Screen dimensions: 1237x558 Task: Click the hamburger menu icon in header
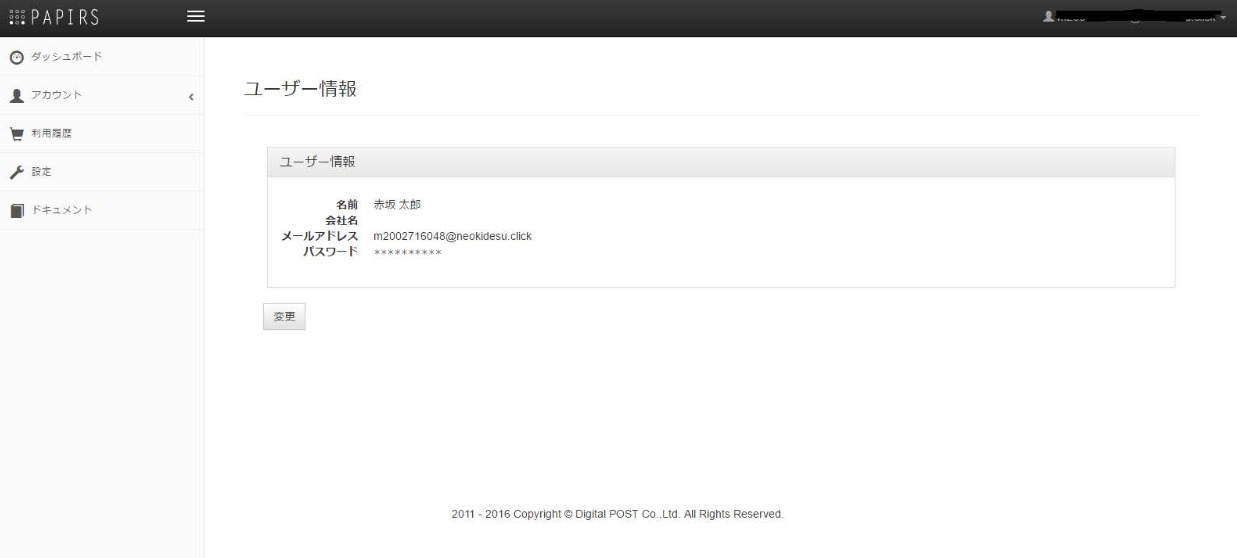pos(196,17)
